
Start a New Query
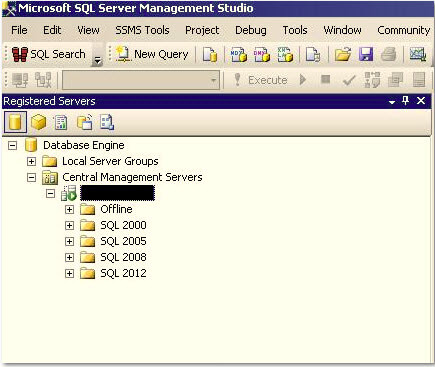(152, 54)
